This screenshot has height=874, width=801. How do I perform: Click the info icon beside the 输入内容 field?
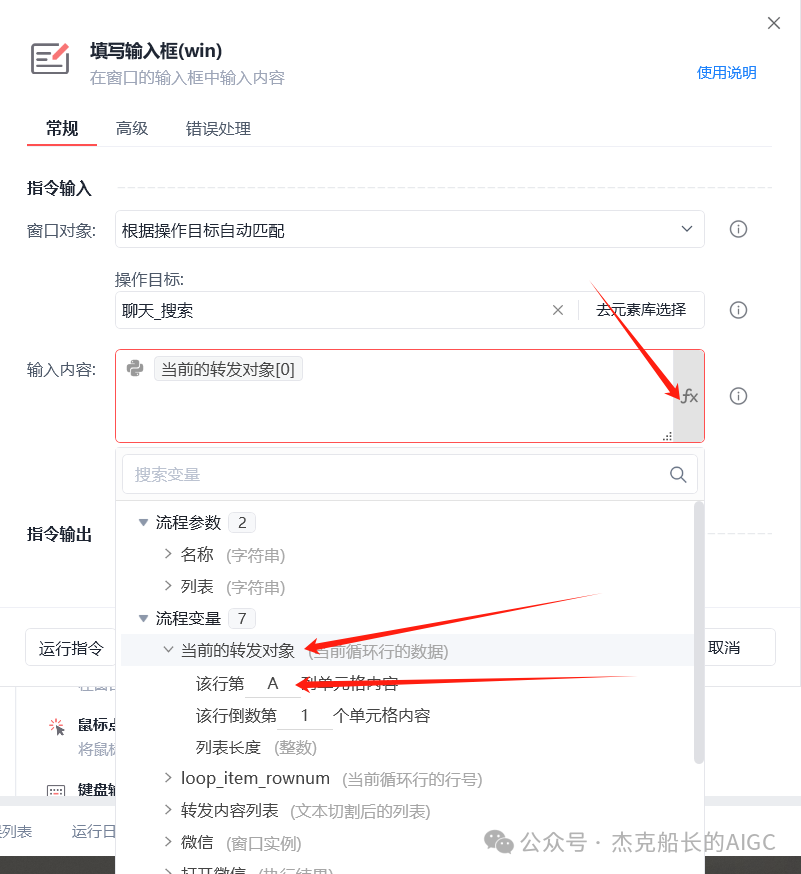click(x=738, y=396)
